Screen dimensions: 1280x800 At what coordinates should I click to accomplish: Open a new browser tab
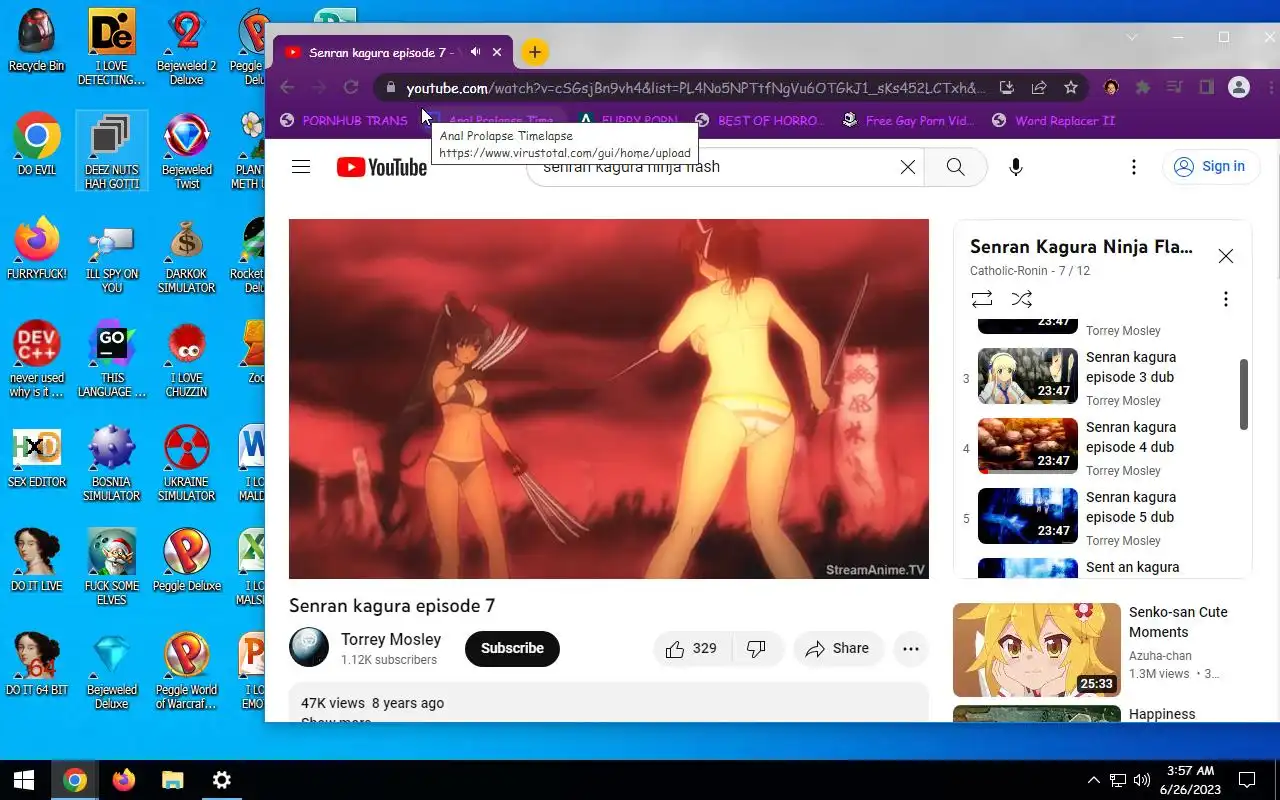pyautogui.click(x=535, y=52)
